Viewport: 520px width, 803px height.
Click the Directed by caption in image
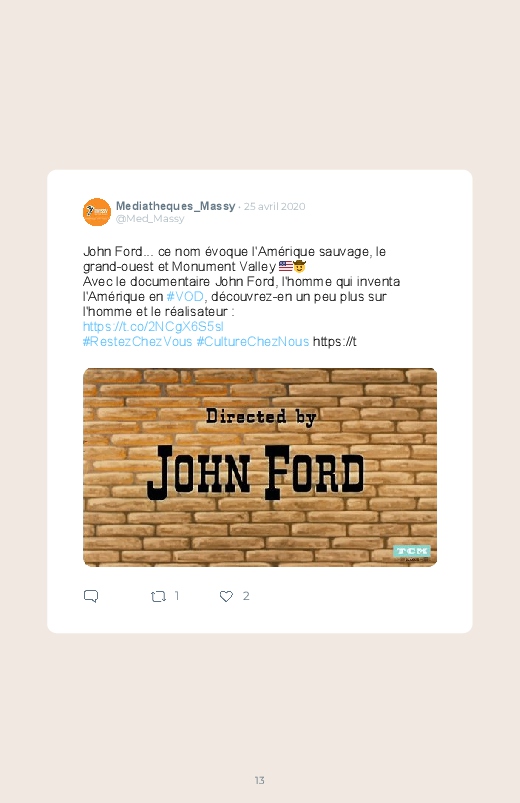(x=261, y=417)
